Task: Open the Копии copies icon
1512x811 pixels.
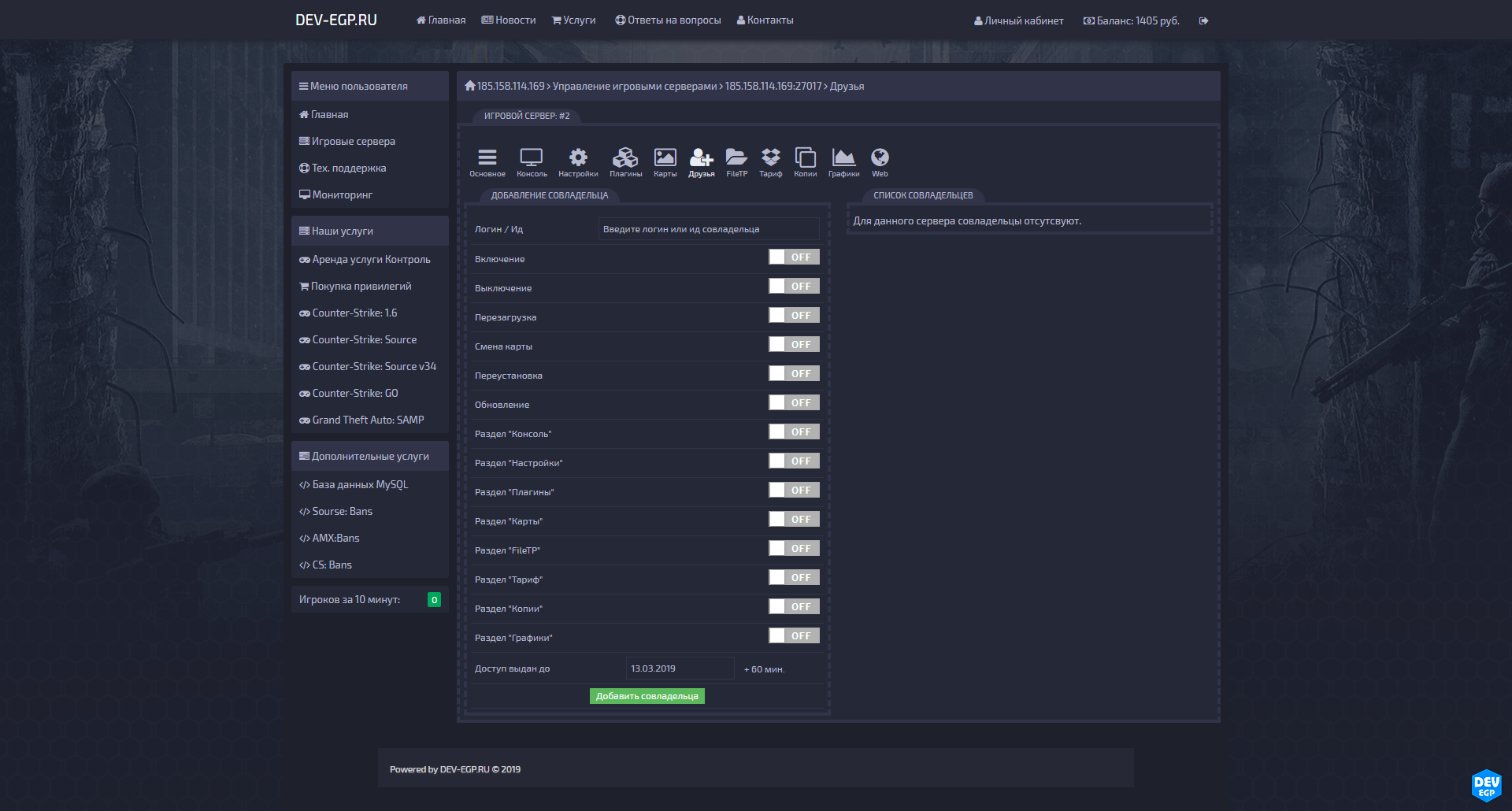Action: point(805,161)
